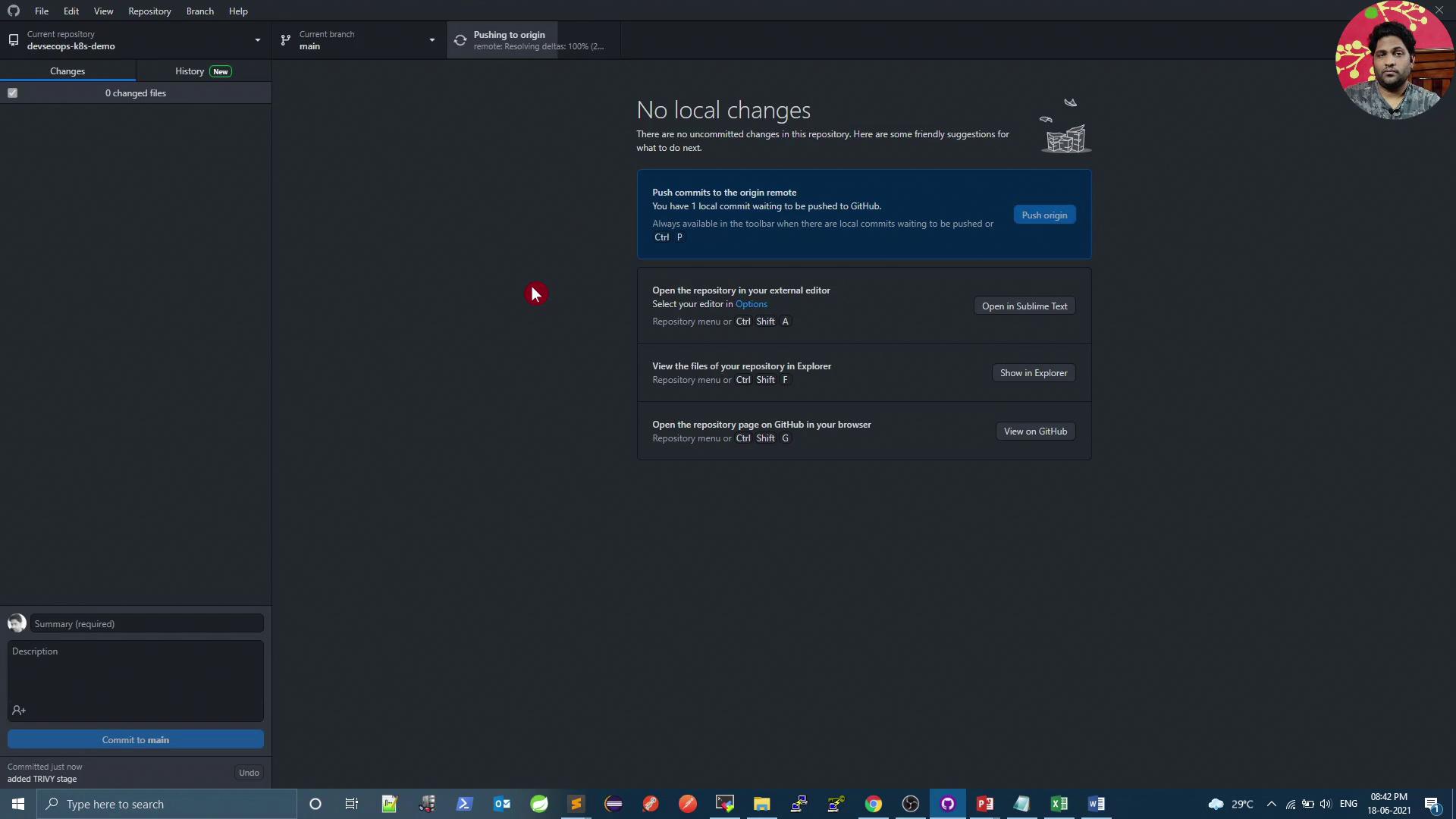Click the Push origin button
Screen dimensions: 1456x819
point(1044,215)
